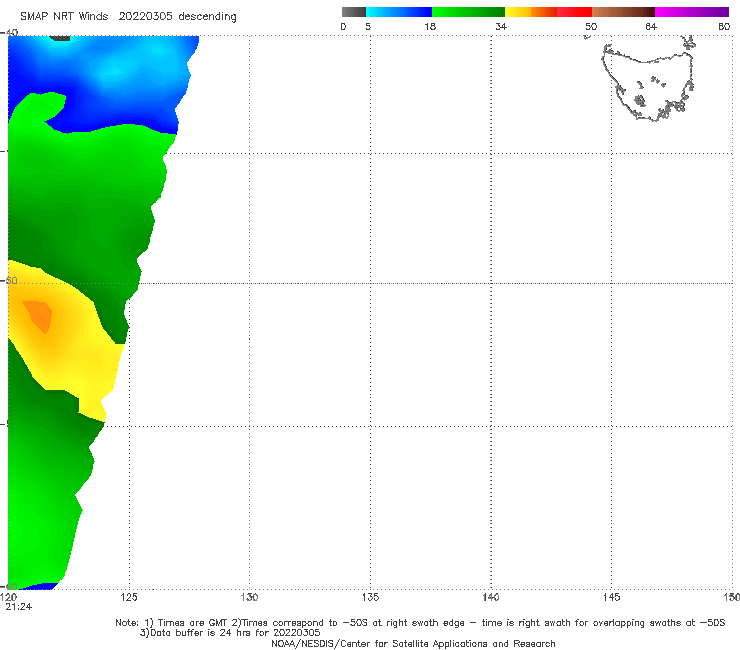
Task: Click the longitude label '130'
Action: (x=249, y=597)
